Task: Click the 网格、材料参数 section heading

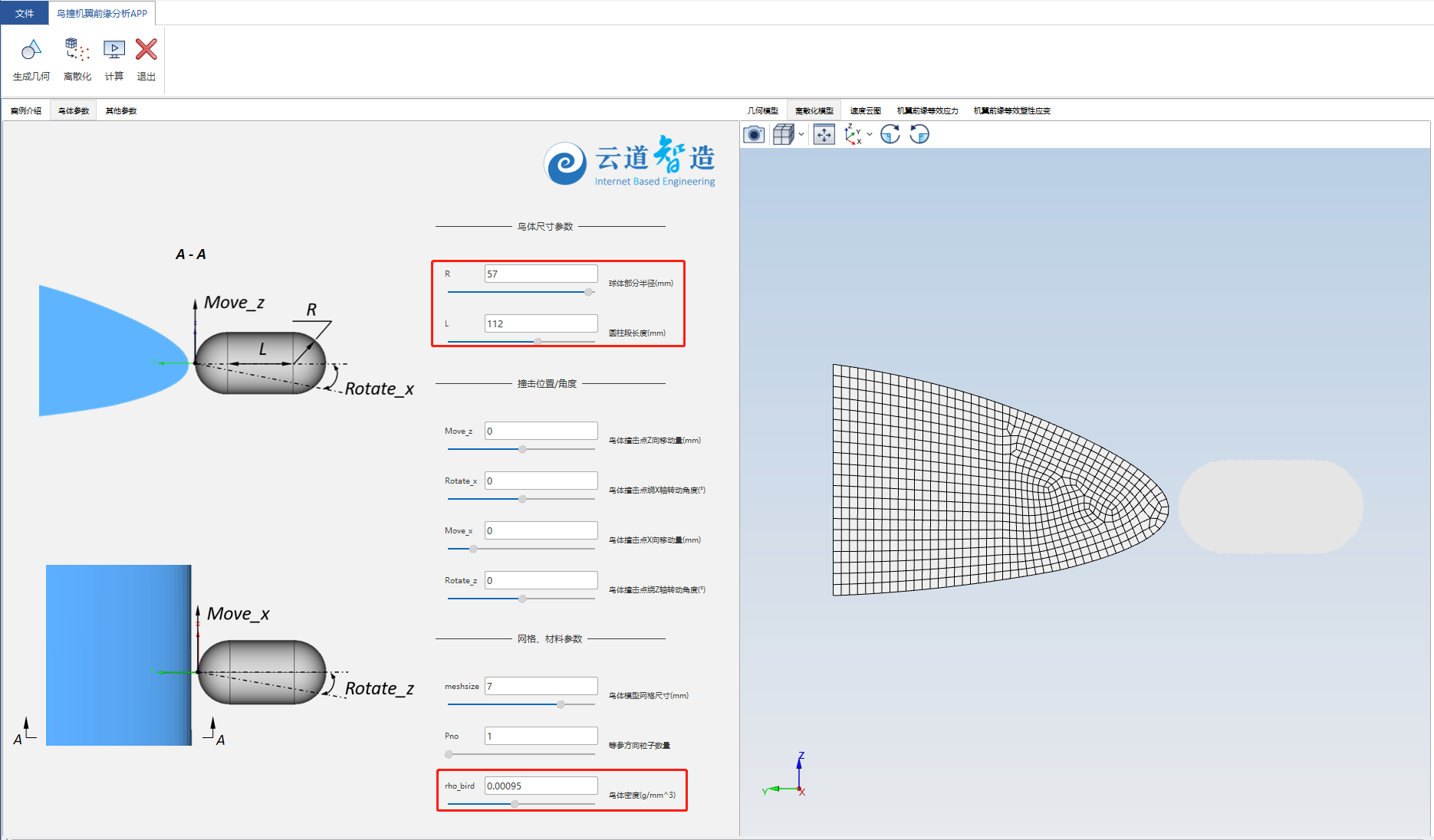Action: [x=550, y=639]
